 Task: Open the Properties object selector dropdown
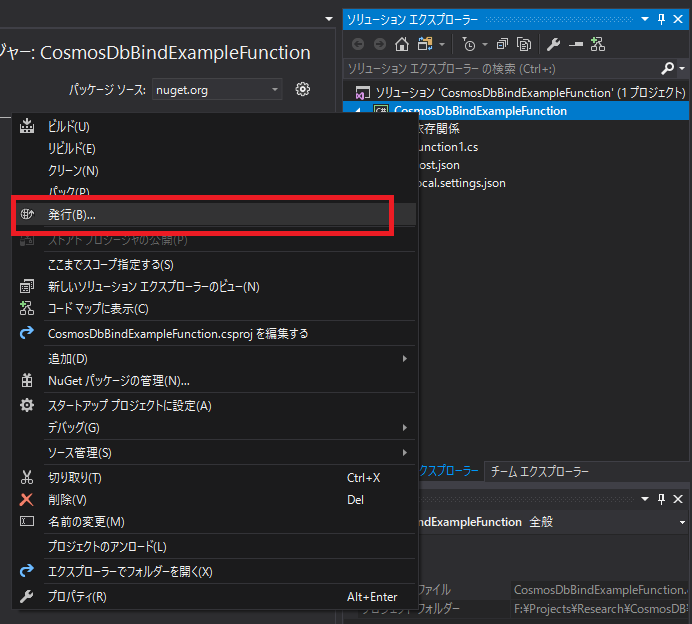[x=682, y=522]
